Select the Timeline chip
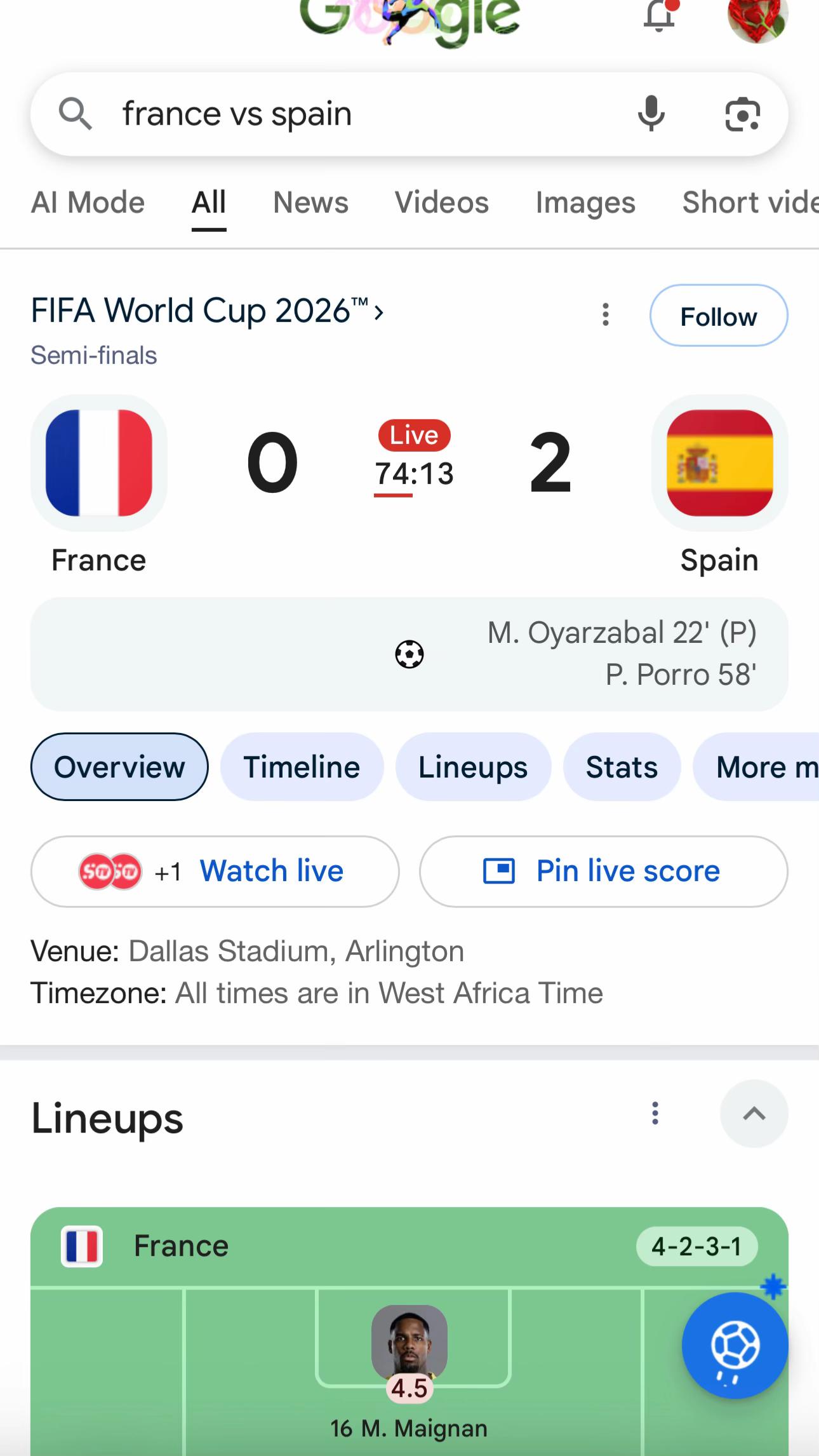The image size is (819, 1456). point(302,767)
